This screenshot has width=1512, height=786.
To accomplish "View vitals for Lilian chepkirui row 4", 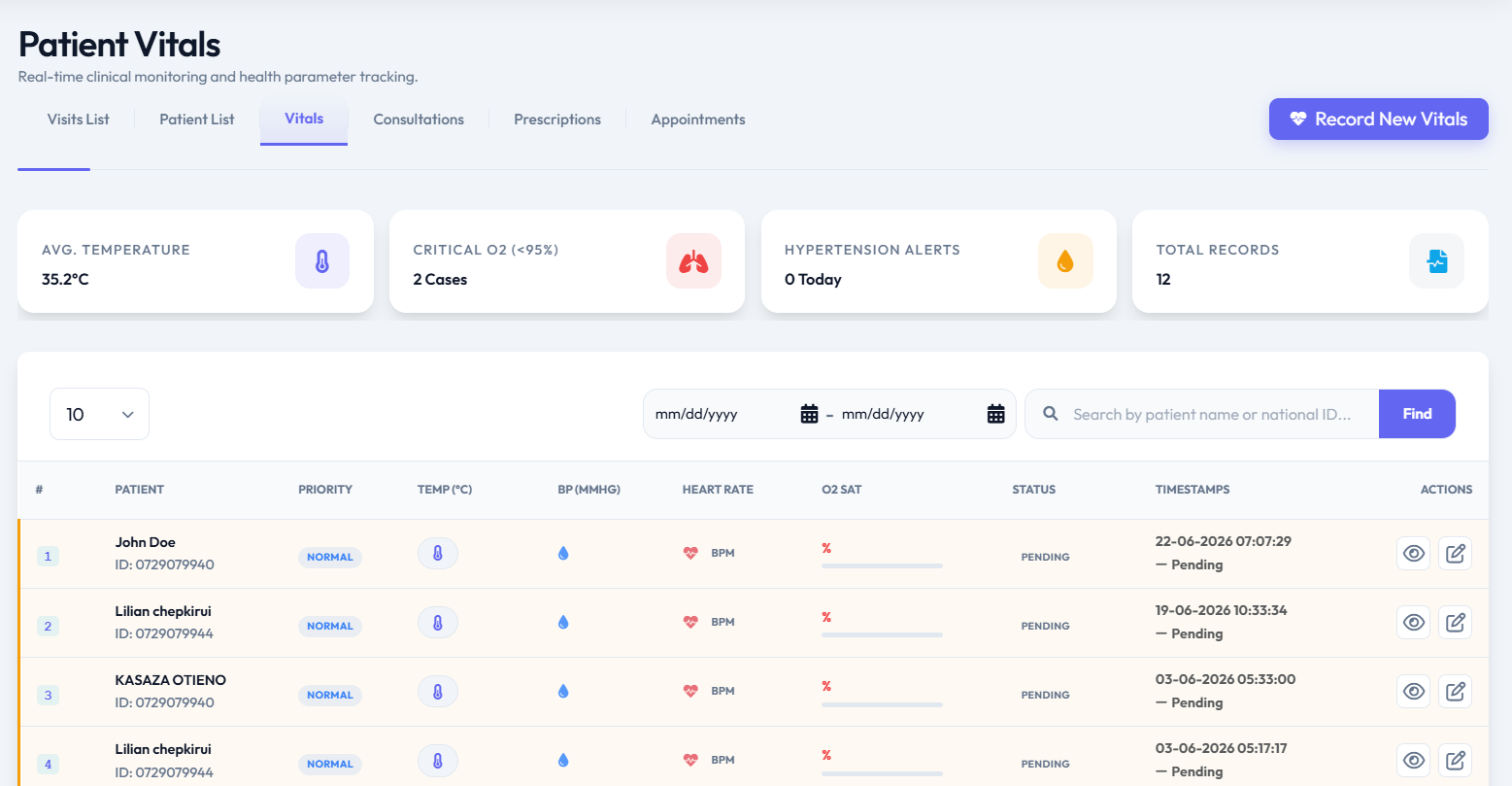I will 1413,761.
